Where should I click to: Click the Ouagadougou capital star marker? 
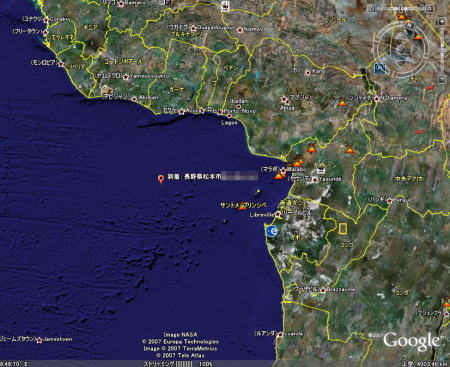[x=193, y=28]
